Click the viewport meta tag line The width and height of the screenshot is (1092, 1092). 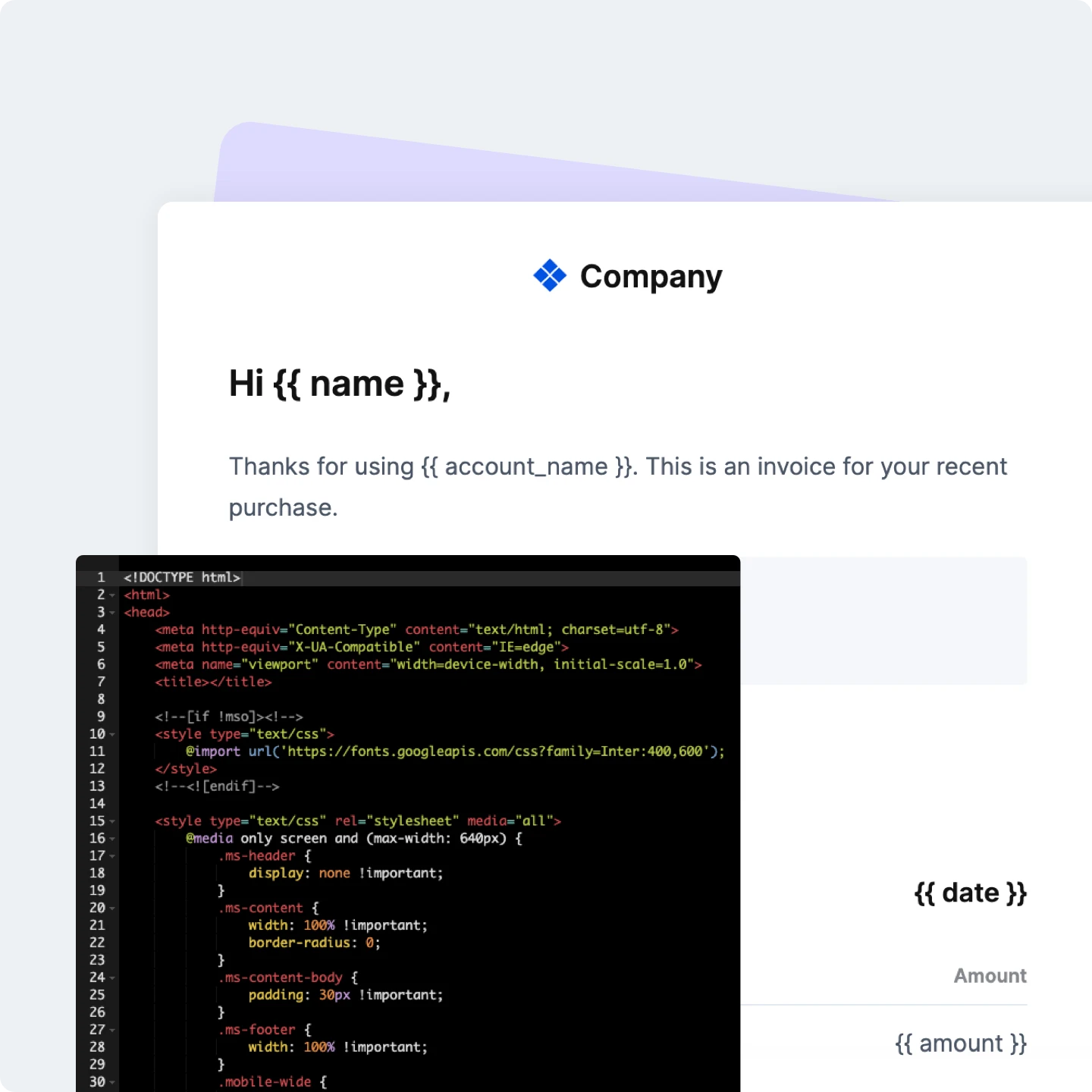428,664
